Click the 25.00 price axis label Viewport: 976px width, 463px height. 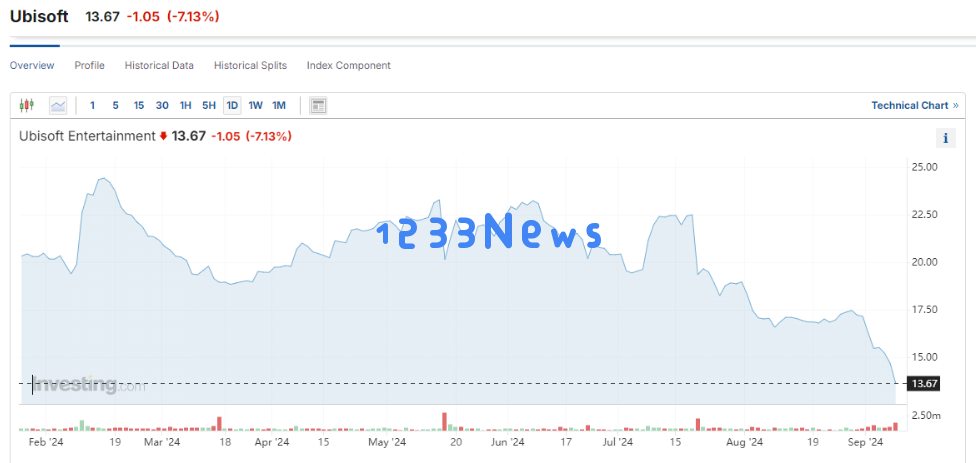tap(924, 167)
